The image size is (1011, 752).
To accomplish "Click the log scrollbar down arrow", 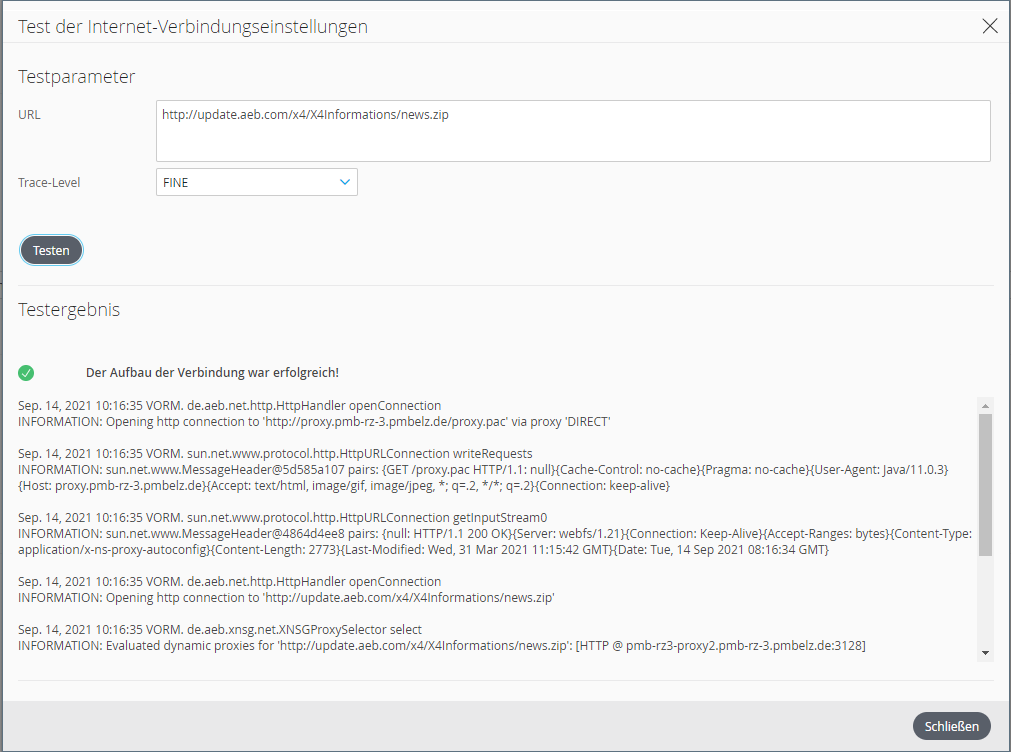I will coord(985,653).
